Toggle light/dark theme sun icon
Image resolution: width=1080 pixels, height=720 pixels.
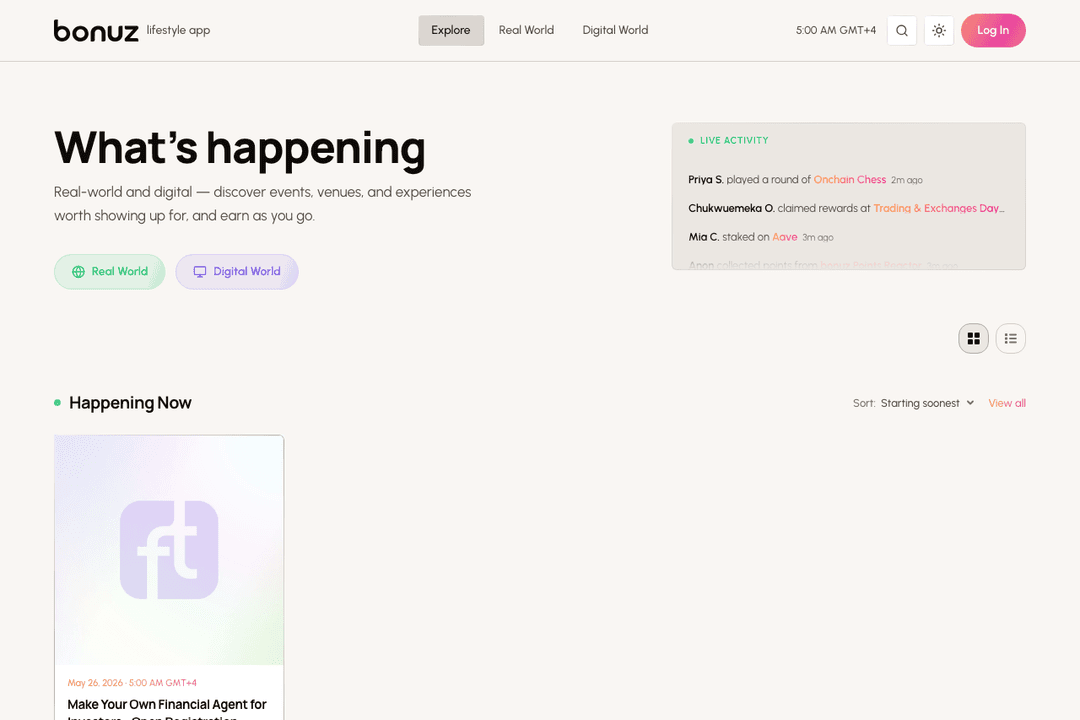[x=939, y=30]
